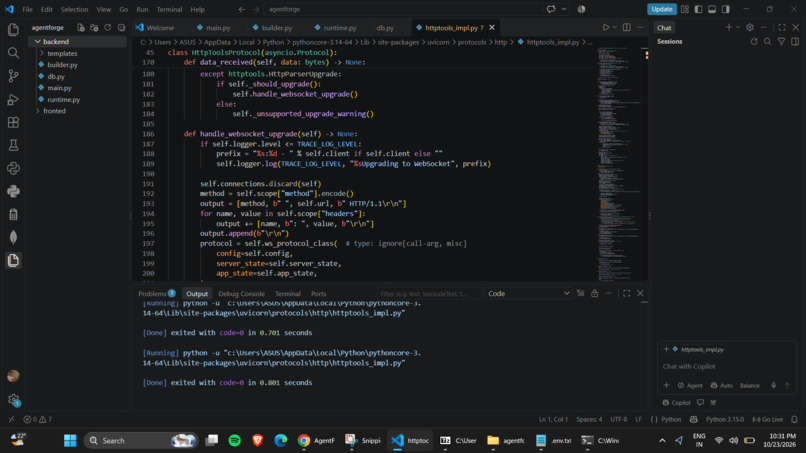This screenshot has height=453, width=806.
Task: Refresh the agentforge explorer
Action: (x=107, y=28)
